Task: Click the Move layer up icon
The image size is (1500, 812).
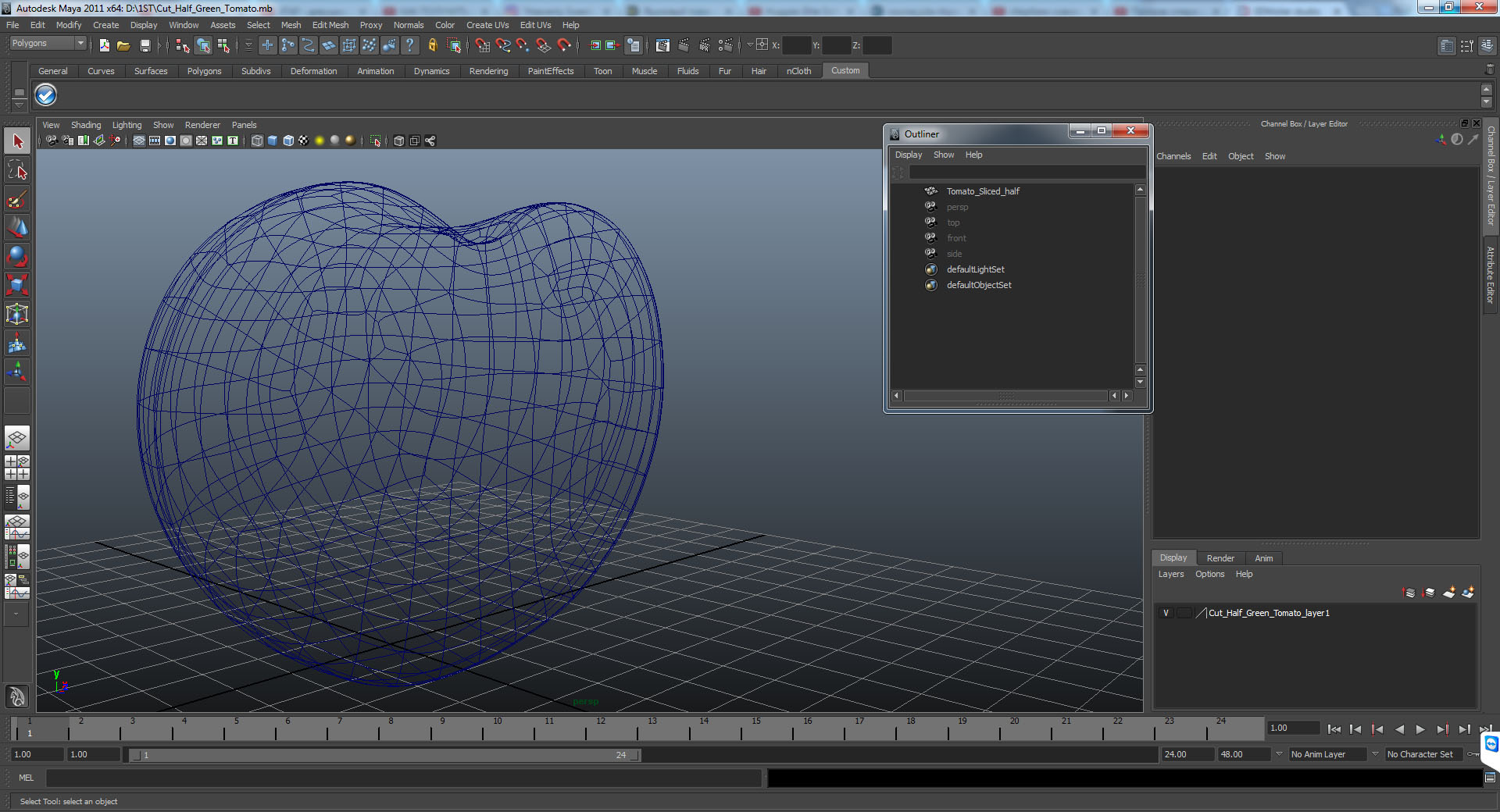Action: (x=1409, y=593)
